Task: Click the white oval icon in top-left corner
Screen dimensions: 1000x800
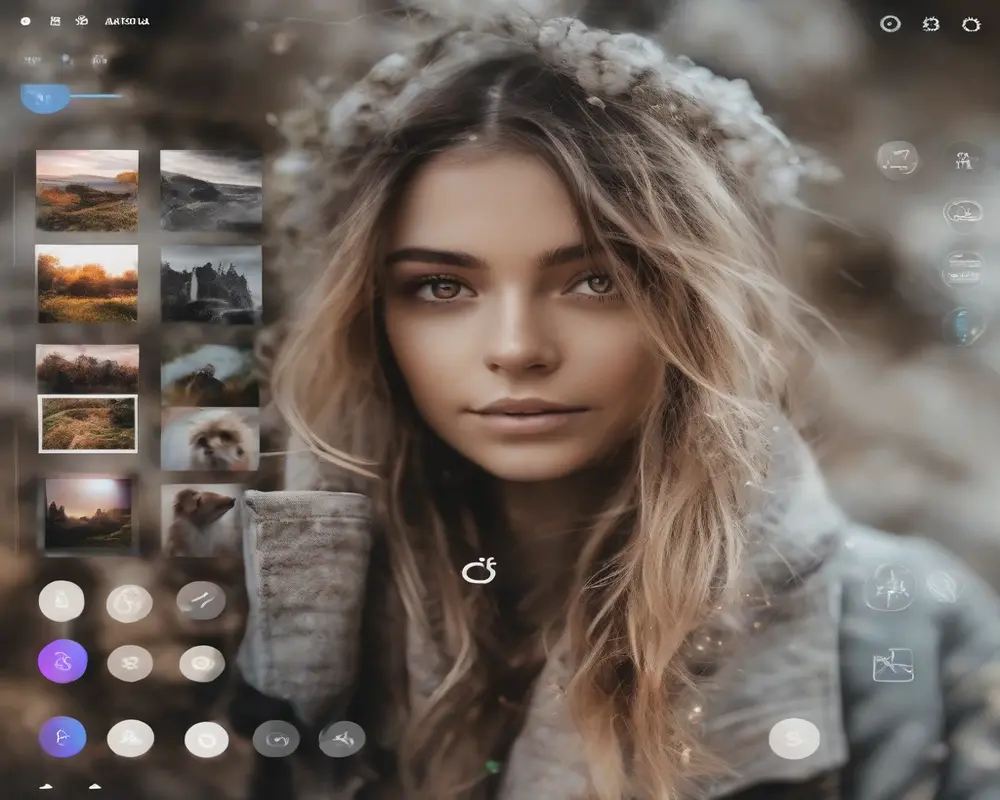Action: click(26, 21)
